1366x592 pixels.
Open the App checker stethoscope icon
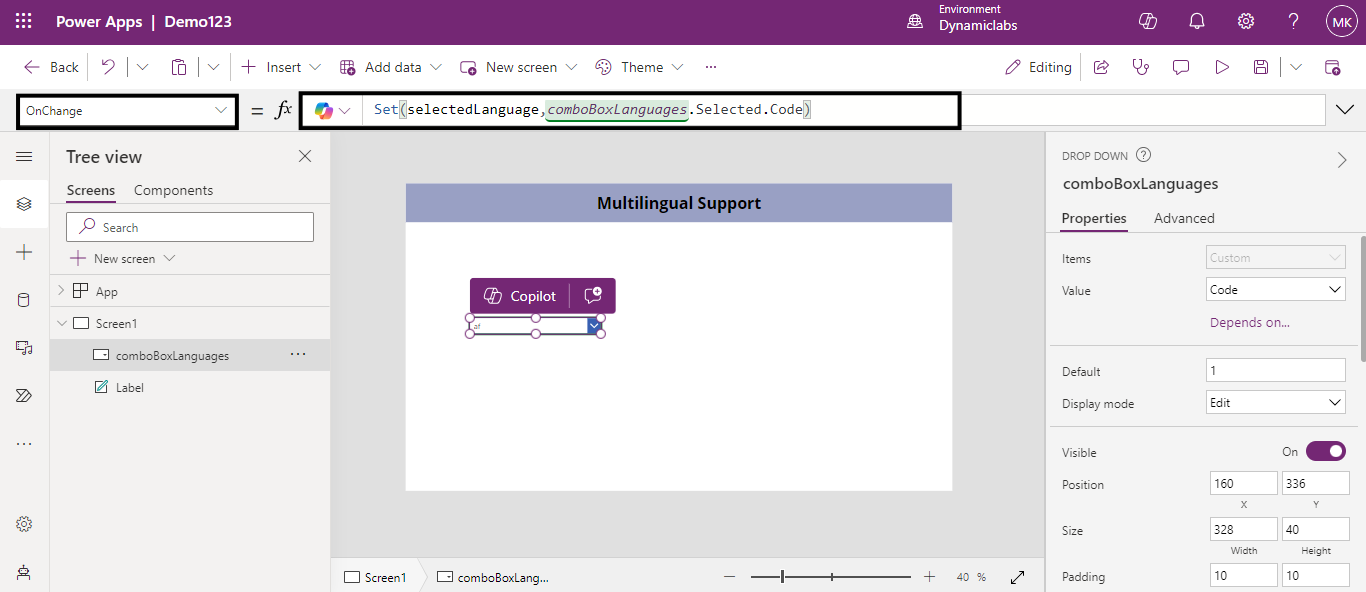coord(1140,67)
